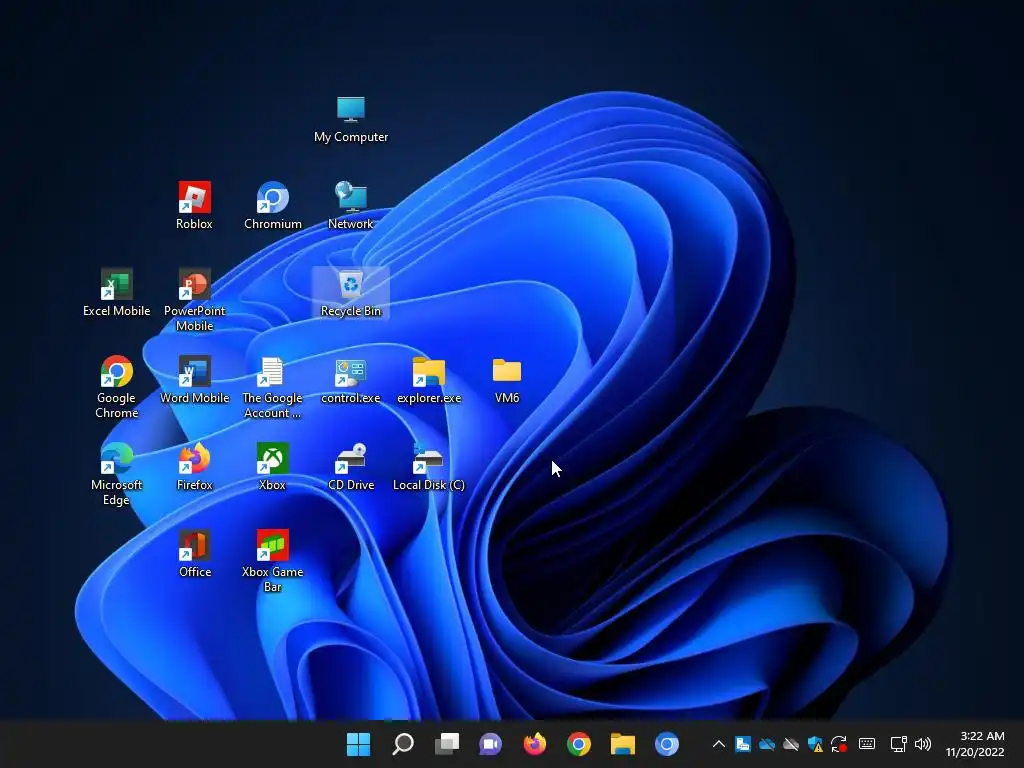Select the CD Drive shortcut
The image size is (1024, 768).
click(x=351, y=467)
